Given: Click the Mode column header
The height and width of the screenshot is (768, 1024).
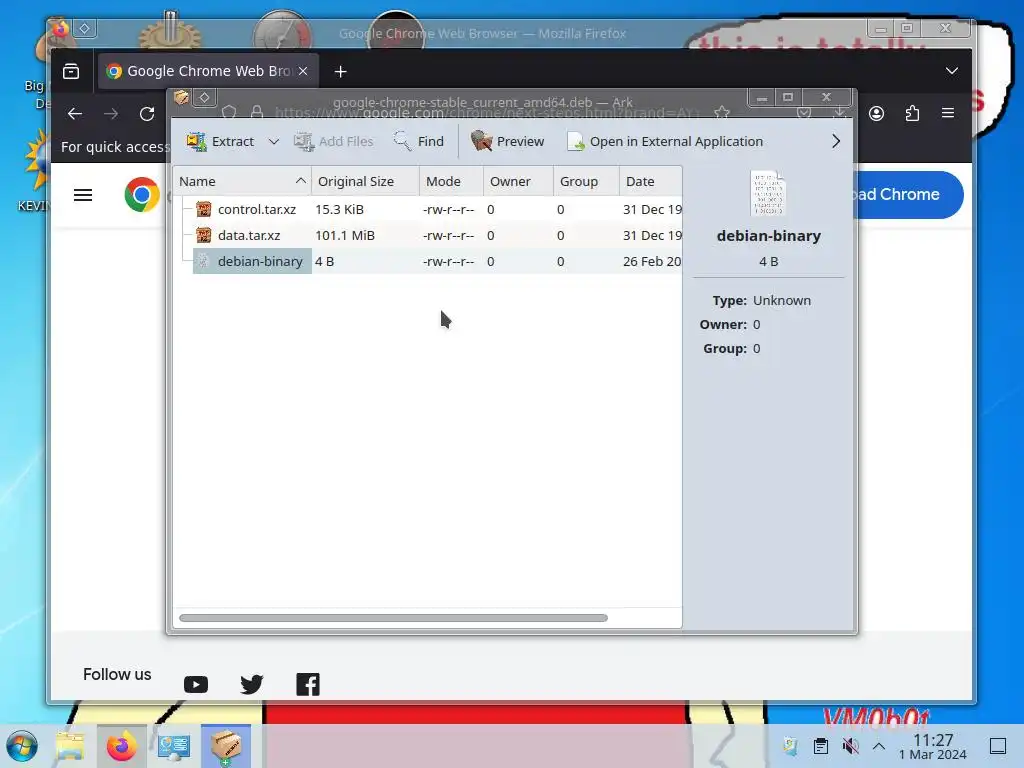Looking at the screenshot, I should point(451,182).
